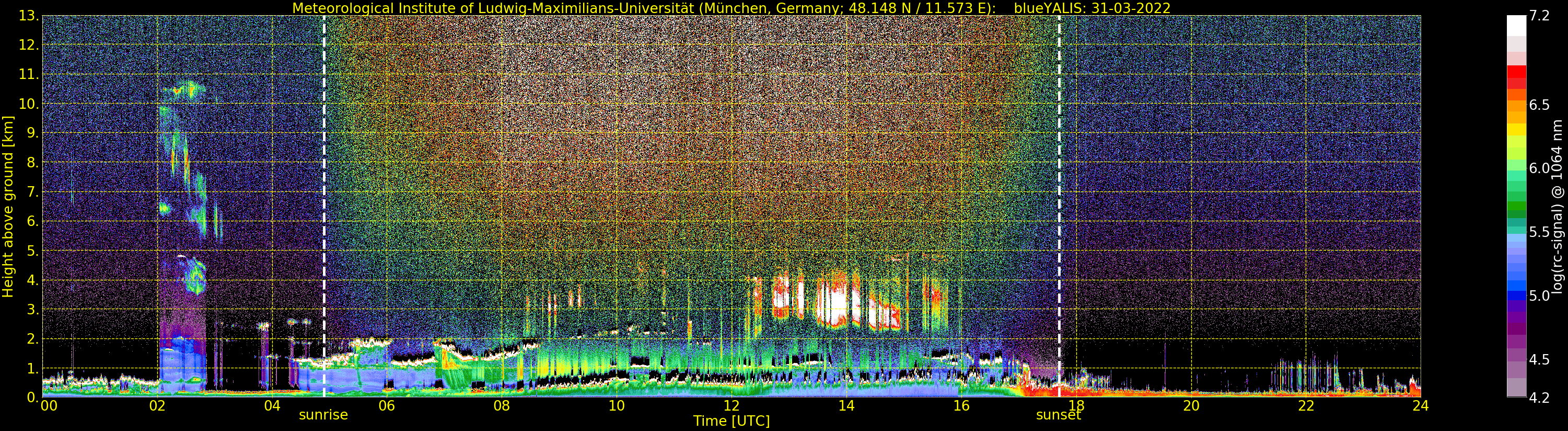The image size is (1568, 431).
Task: Click the '1.' height axis tick label
Action: point(33,368)
